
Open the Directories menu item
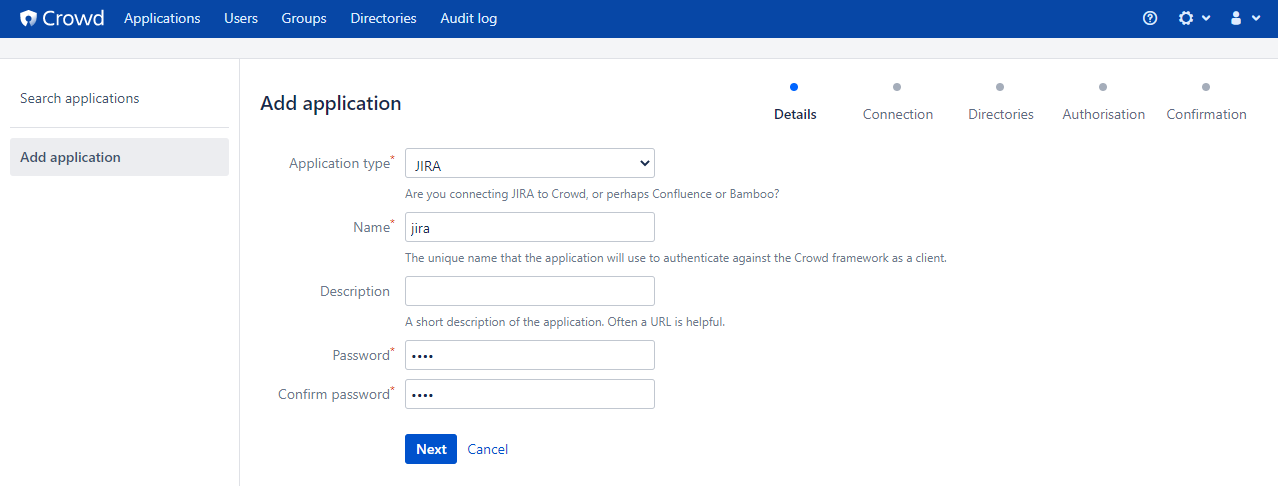tap(383, 18)
